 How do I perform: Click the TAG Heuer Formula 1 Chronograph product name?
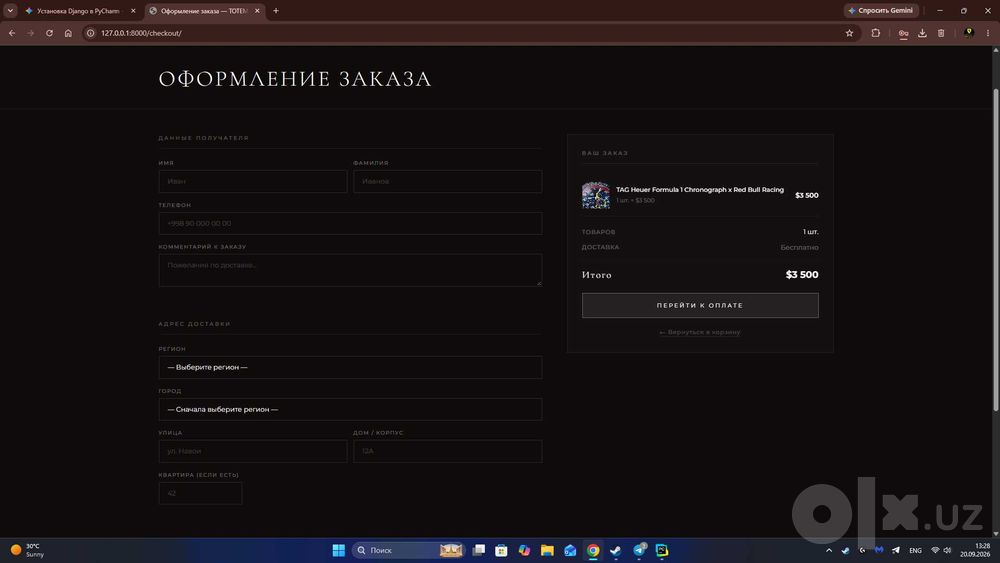coord(700,190)
